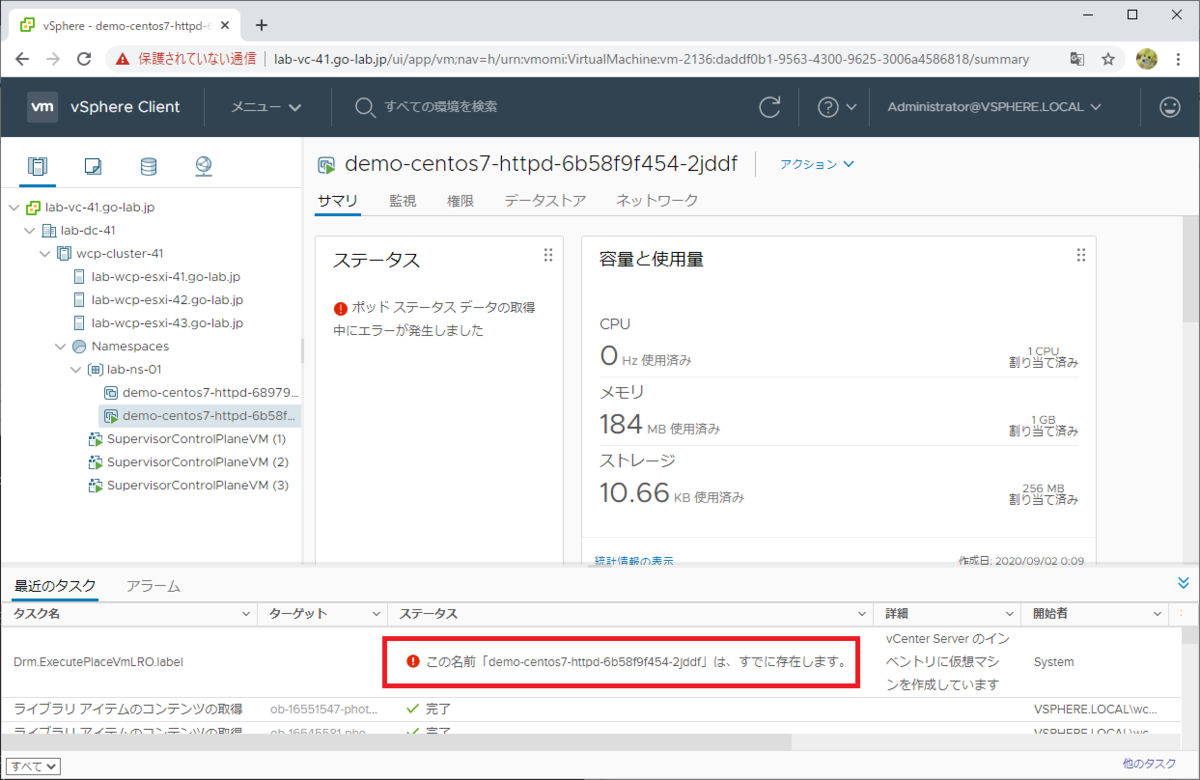Collapse the wcp-cluster-41 cluster node
Image resolution: width=1200 pixels, height=780 pixels.
click(45, 254)
